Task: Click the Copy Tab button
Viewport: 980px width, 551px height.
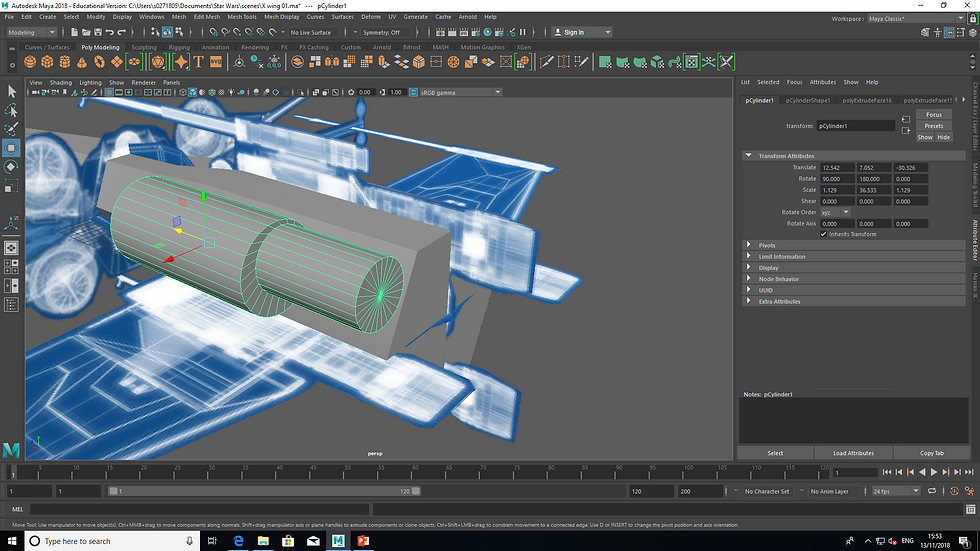Action: (931, 453)
